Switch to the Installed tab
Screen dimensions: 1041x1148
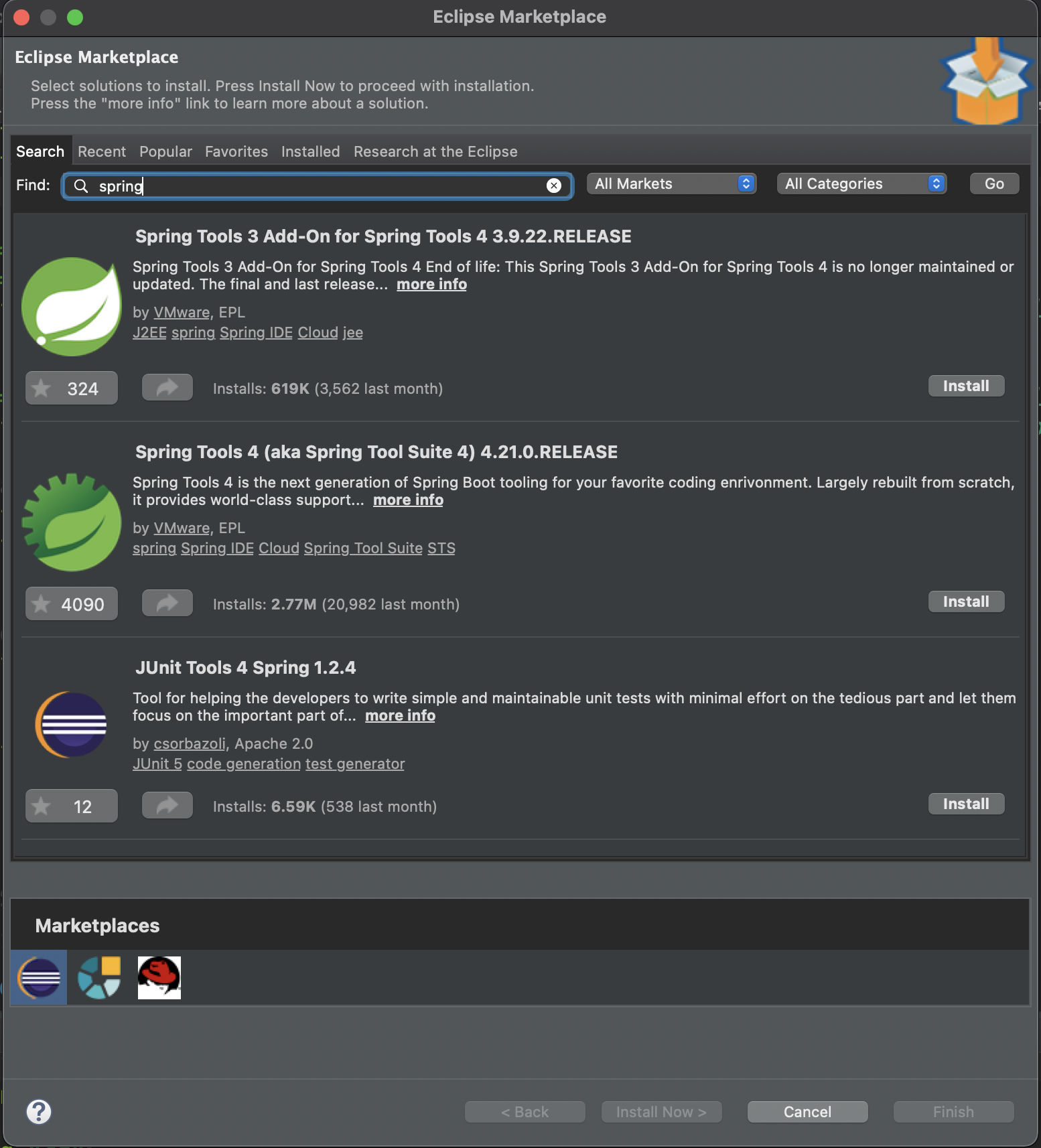(x=310, y=151)
